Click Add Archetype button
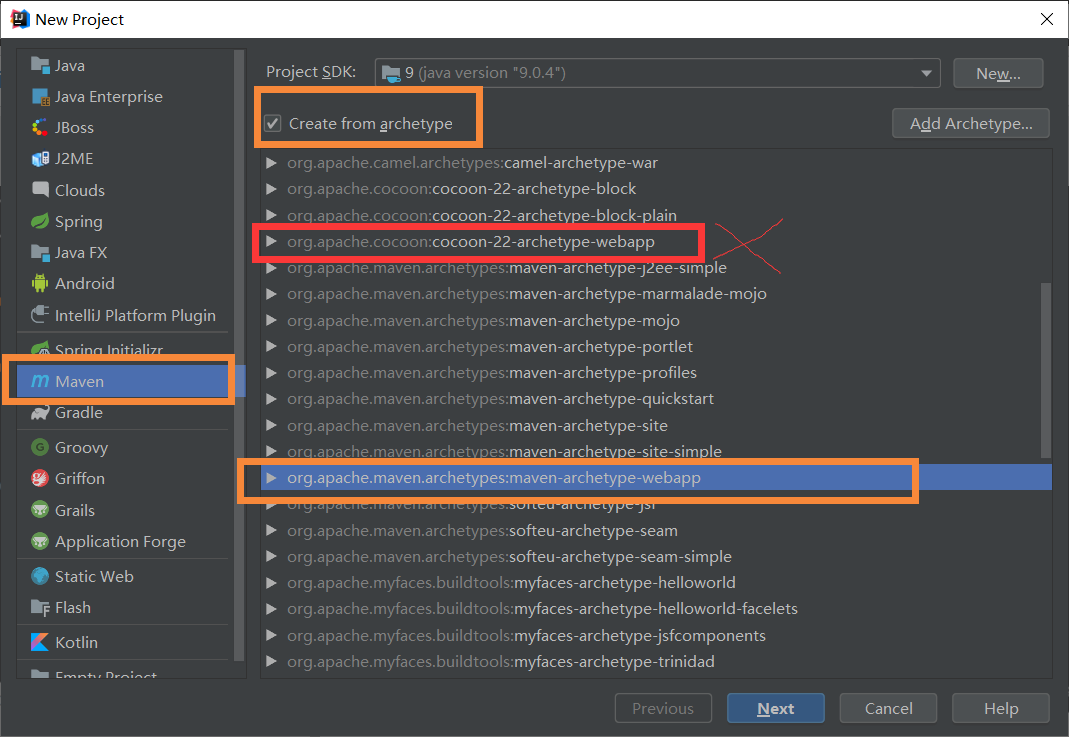 971,123
